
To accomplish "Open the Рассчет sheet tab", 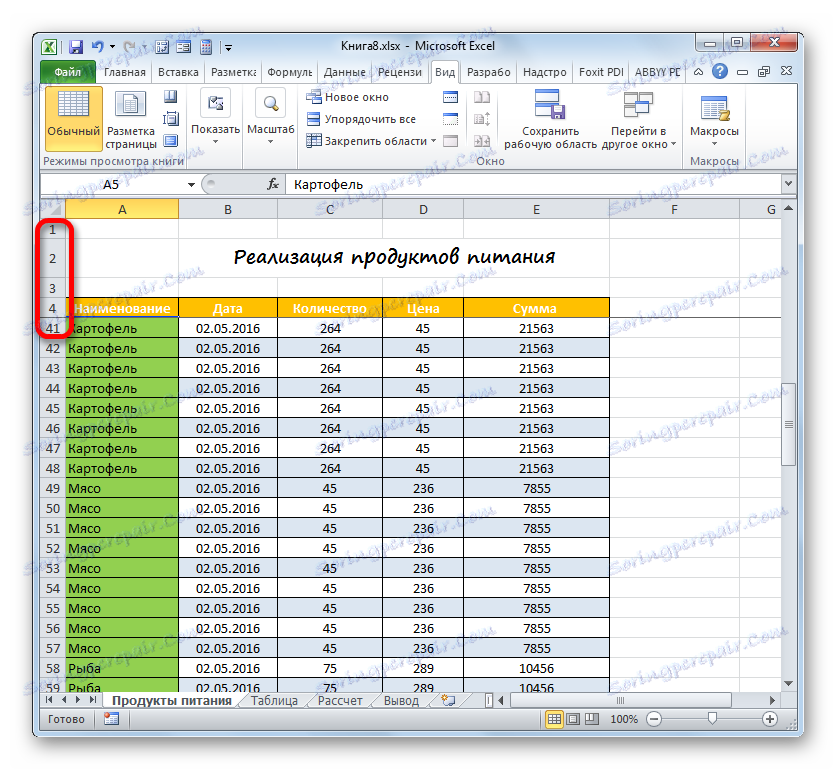I will (339, 701).
